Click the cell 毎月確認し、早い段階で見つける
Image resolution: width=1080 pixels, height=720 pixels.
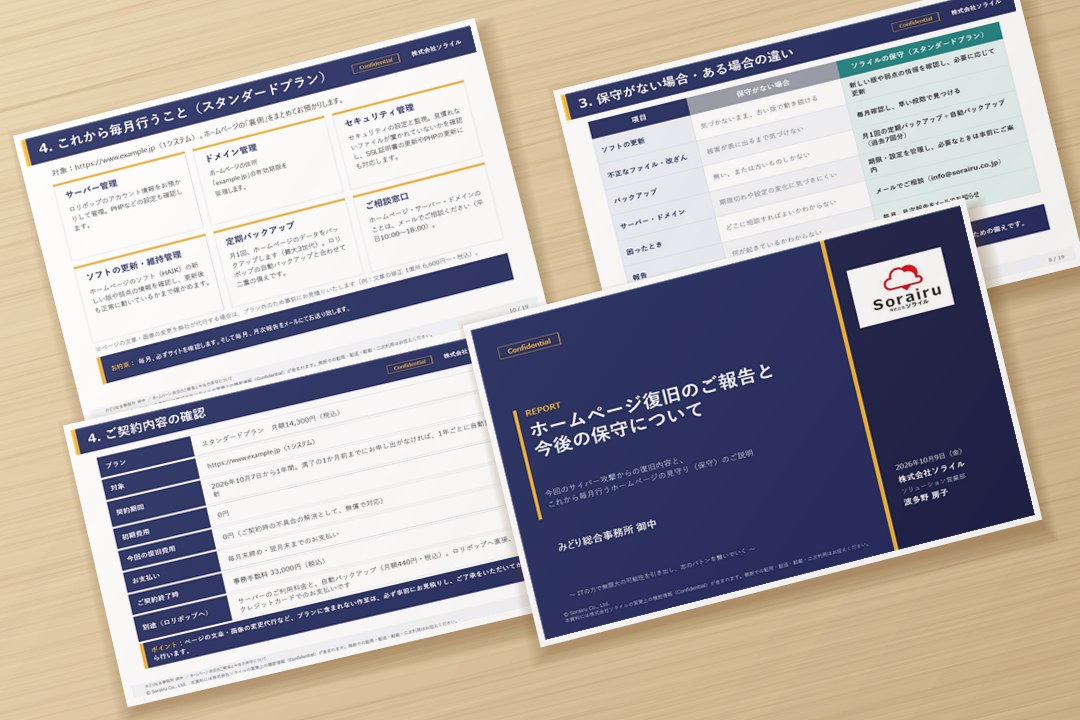tap(907, 102)
